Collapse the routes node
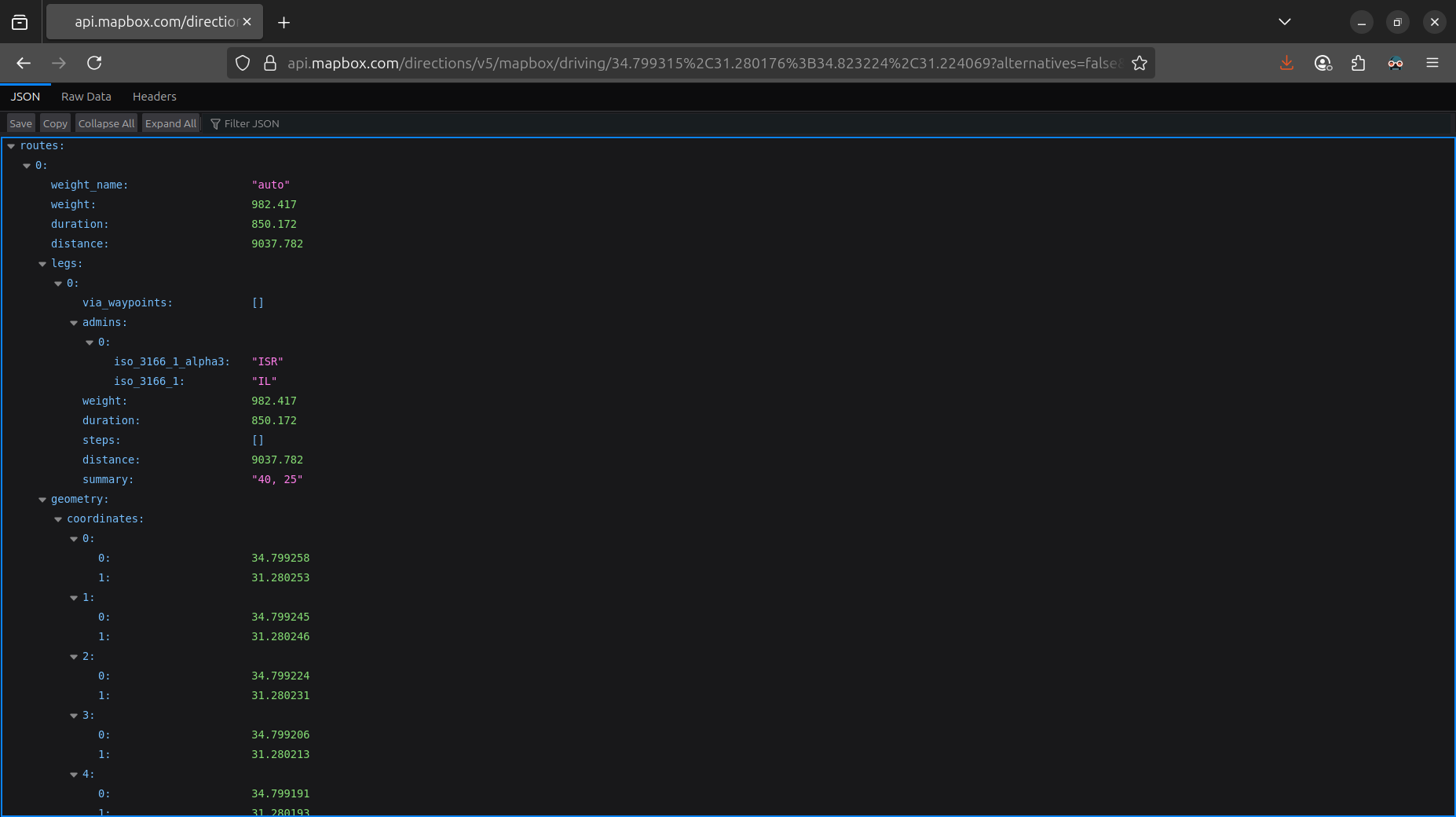 click(11, 146)
